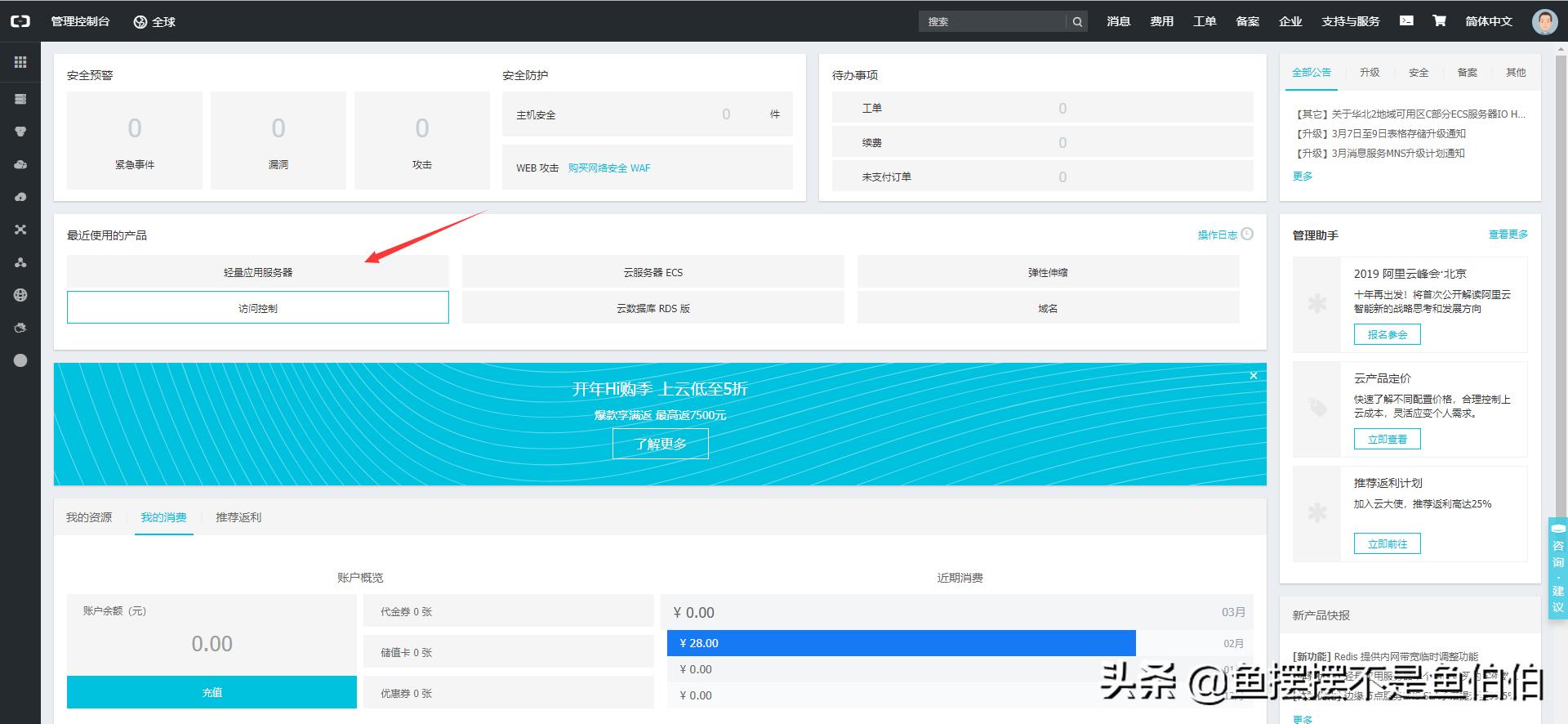Open the product grid menu icon in sidebar
Screen dimensions: 1568x724
click(x=20, y=62)
